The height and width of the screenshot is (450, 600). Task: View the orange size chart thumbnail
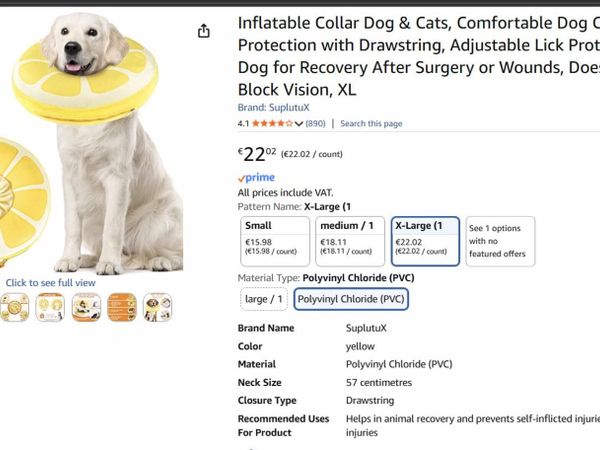[x=122, y=307]
